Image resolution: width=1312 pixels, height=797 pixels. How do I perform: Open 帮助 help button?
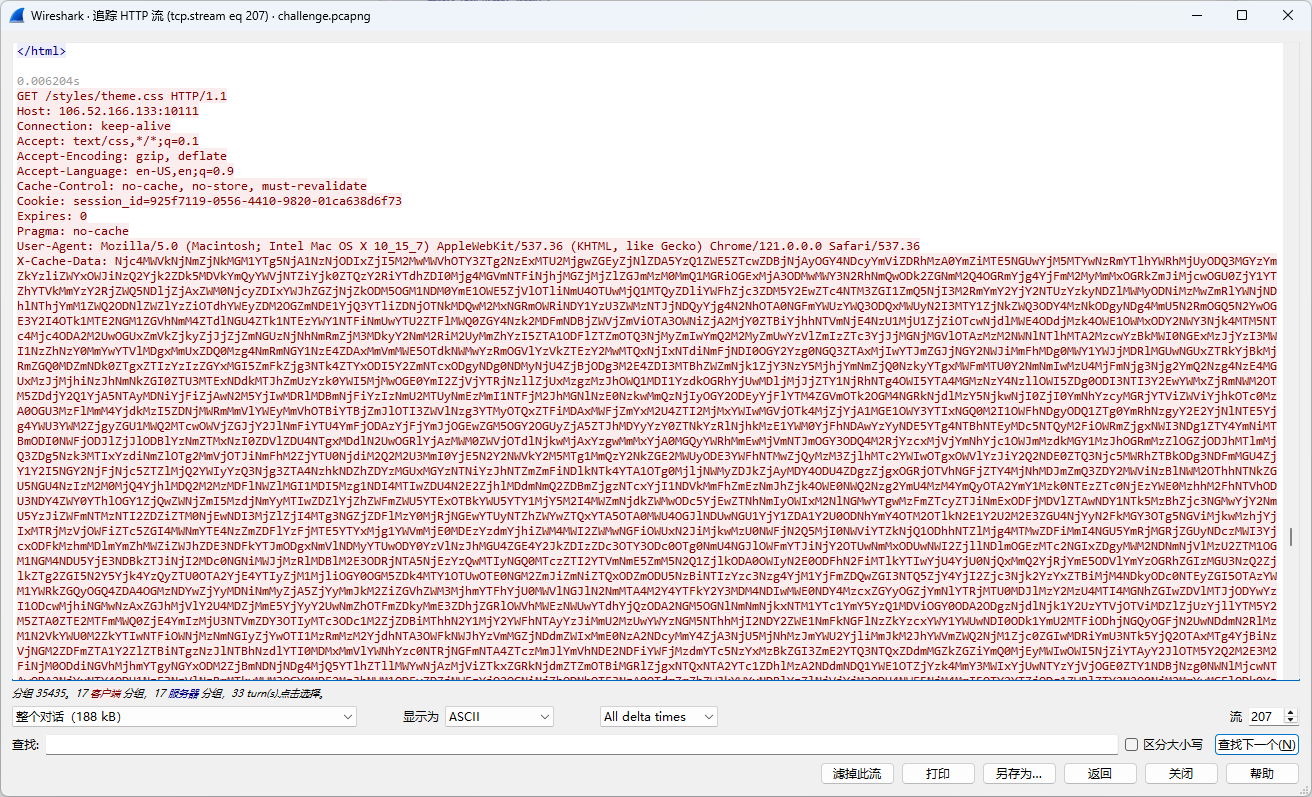click(1262, 773)
